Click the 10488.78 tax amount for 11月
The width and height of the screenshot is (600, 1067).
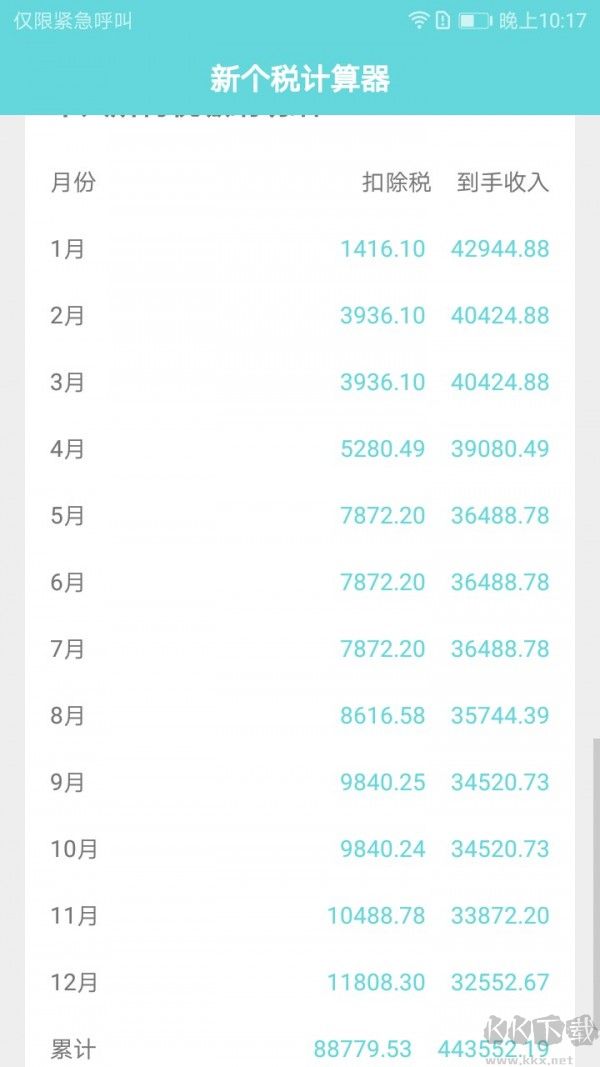[376, 916]
